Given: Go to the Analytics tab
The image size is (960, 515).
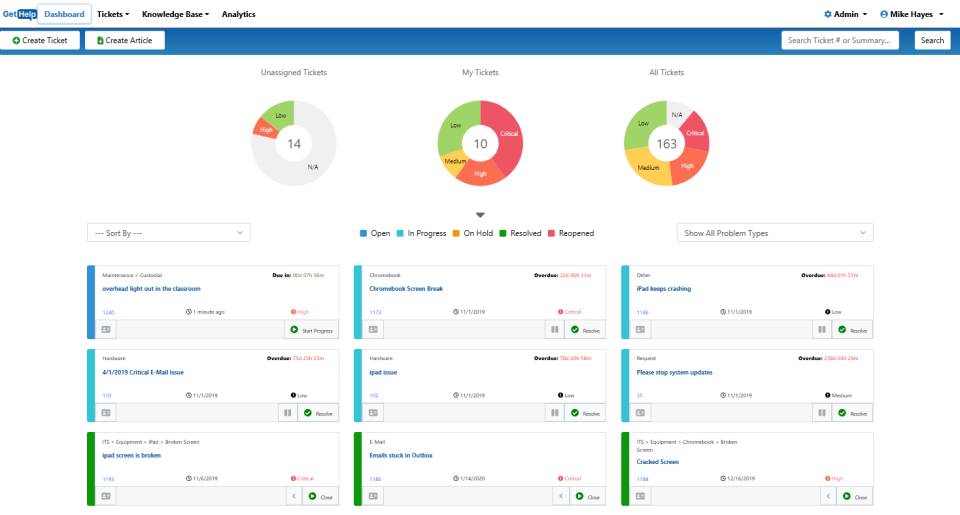Looking at the screenshot, I should click(238, 14).
